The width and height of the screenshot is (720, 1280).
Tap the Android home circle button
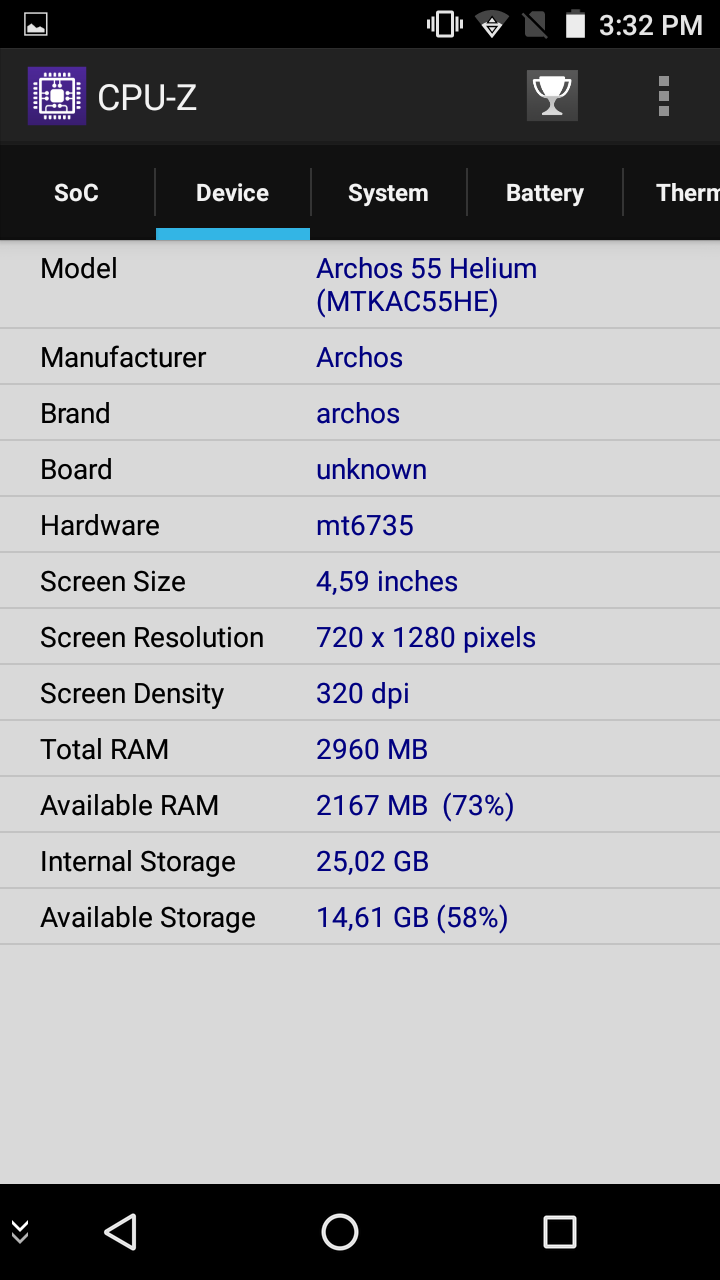click(340, 1232)
